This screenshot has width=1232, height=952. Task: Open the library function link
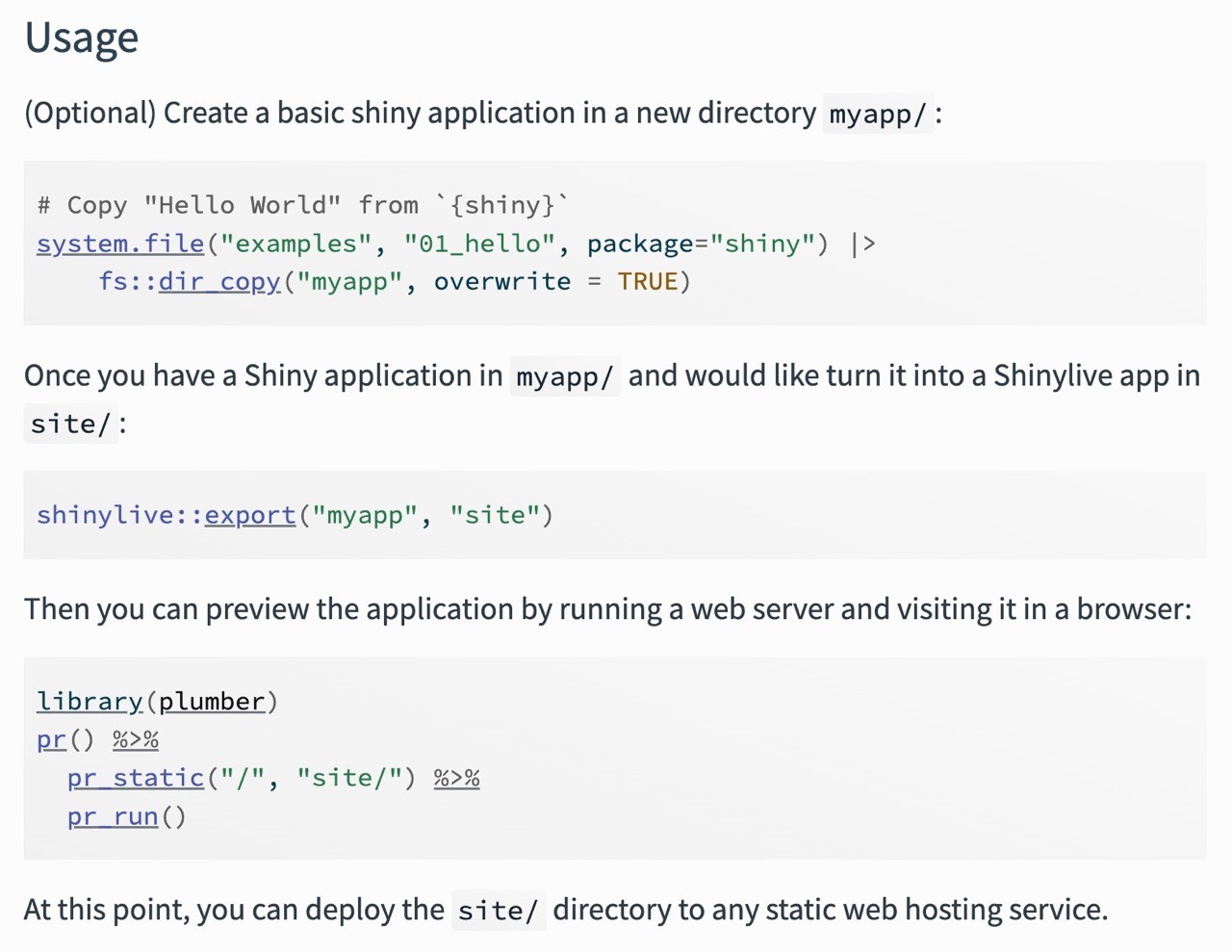[x=89, y=702]
